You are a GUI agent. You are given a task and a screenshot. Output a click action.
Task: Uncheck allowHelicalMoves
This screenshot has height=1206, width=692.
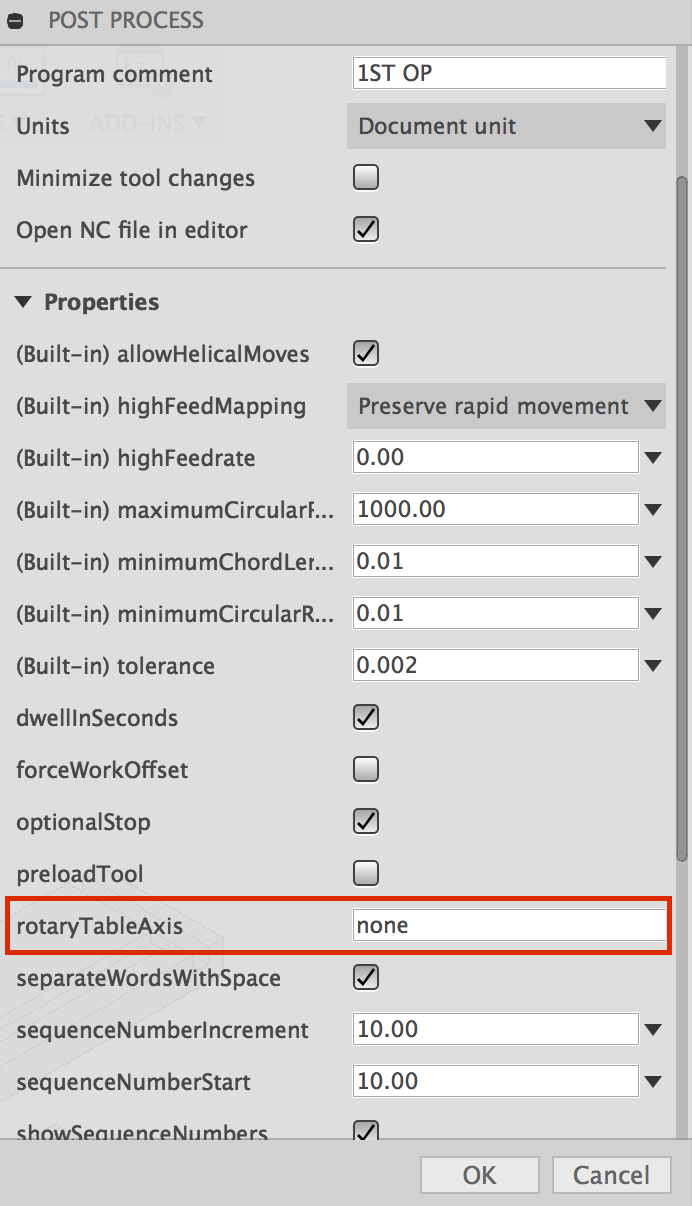[365, 353]
